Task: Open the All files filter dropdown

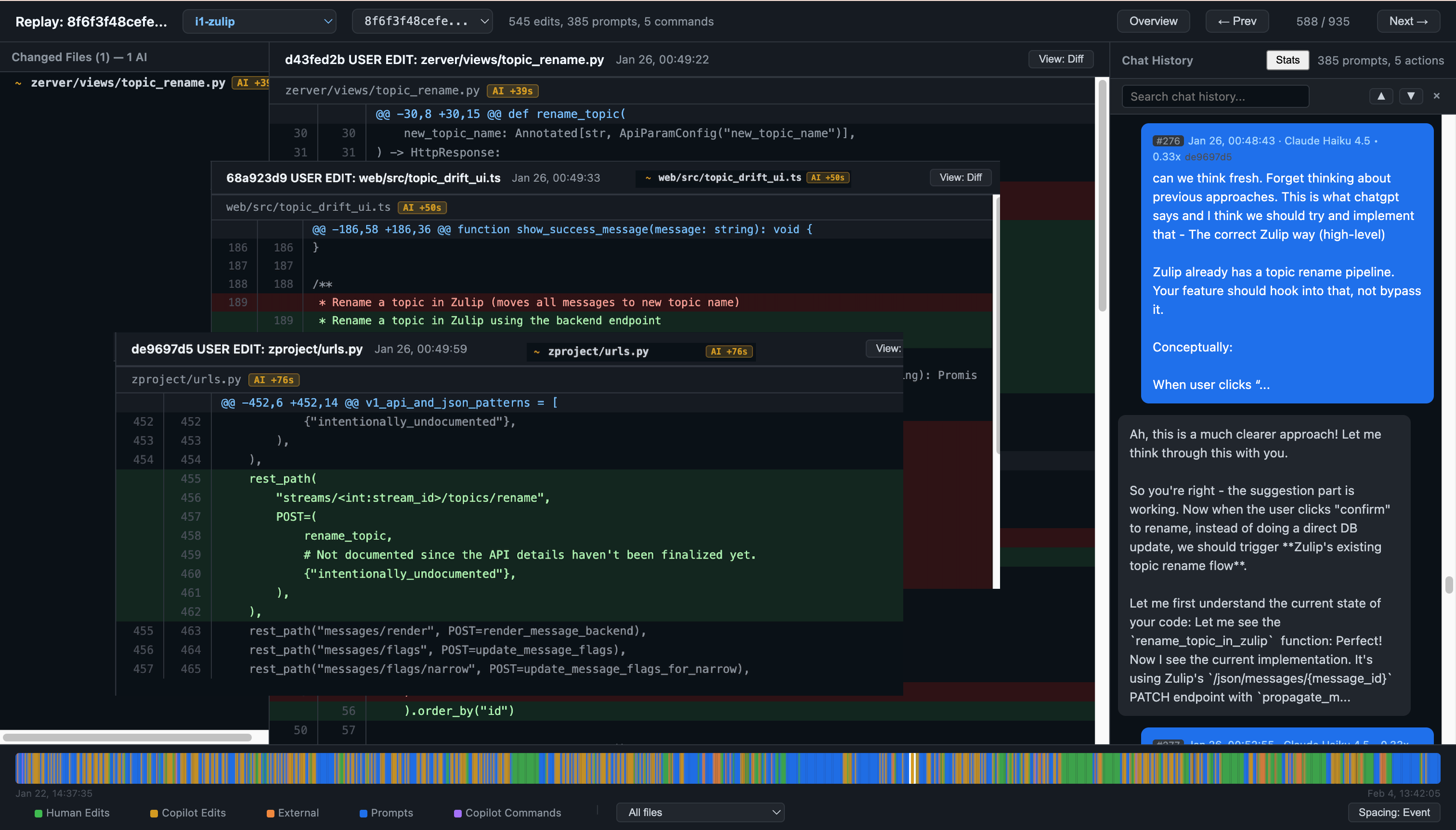Action: (700, 812)
